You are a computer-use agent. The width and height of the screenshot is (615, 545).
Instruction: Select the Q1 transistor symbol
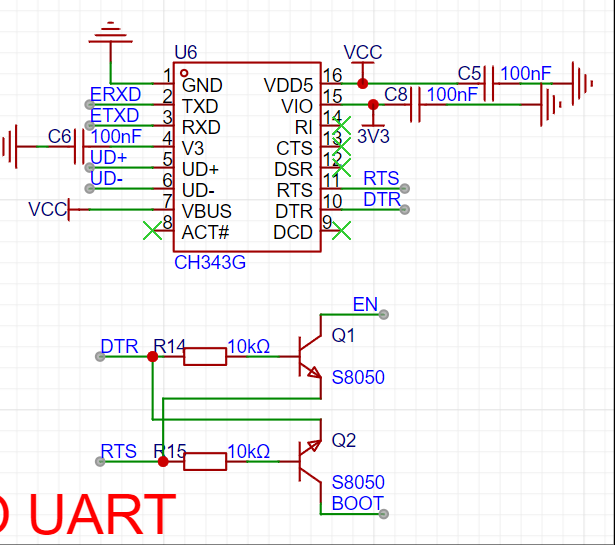pyautogui.click(x=310, y=357)
